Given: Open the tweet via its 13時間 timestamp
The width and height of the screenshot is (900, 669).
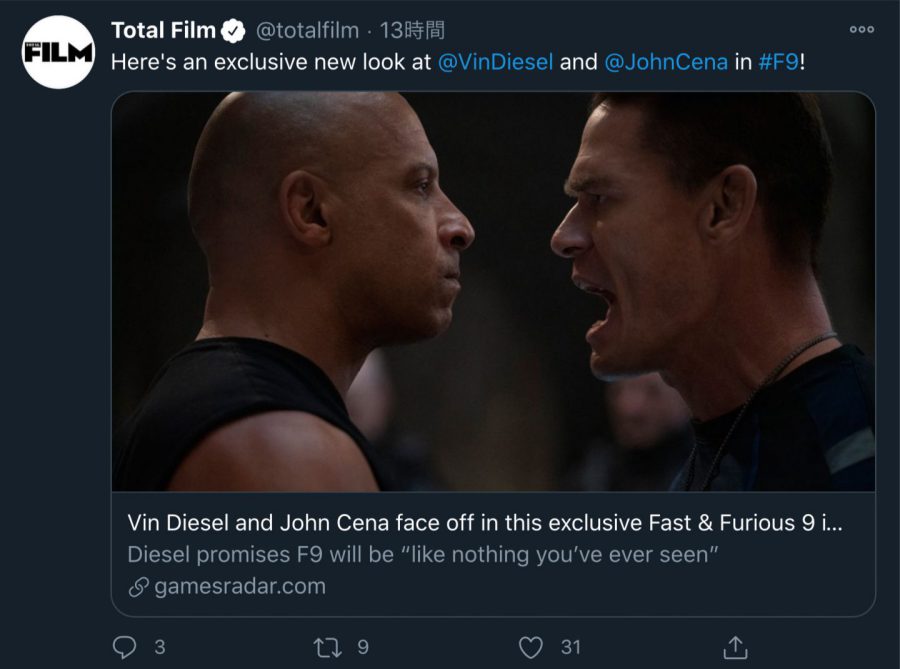Looking at the screenshot, I should coord(412,31).
